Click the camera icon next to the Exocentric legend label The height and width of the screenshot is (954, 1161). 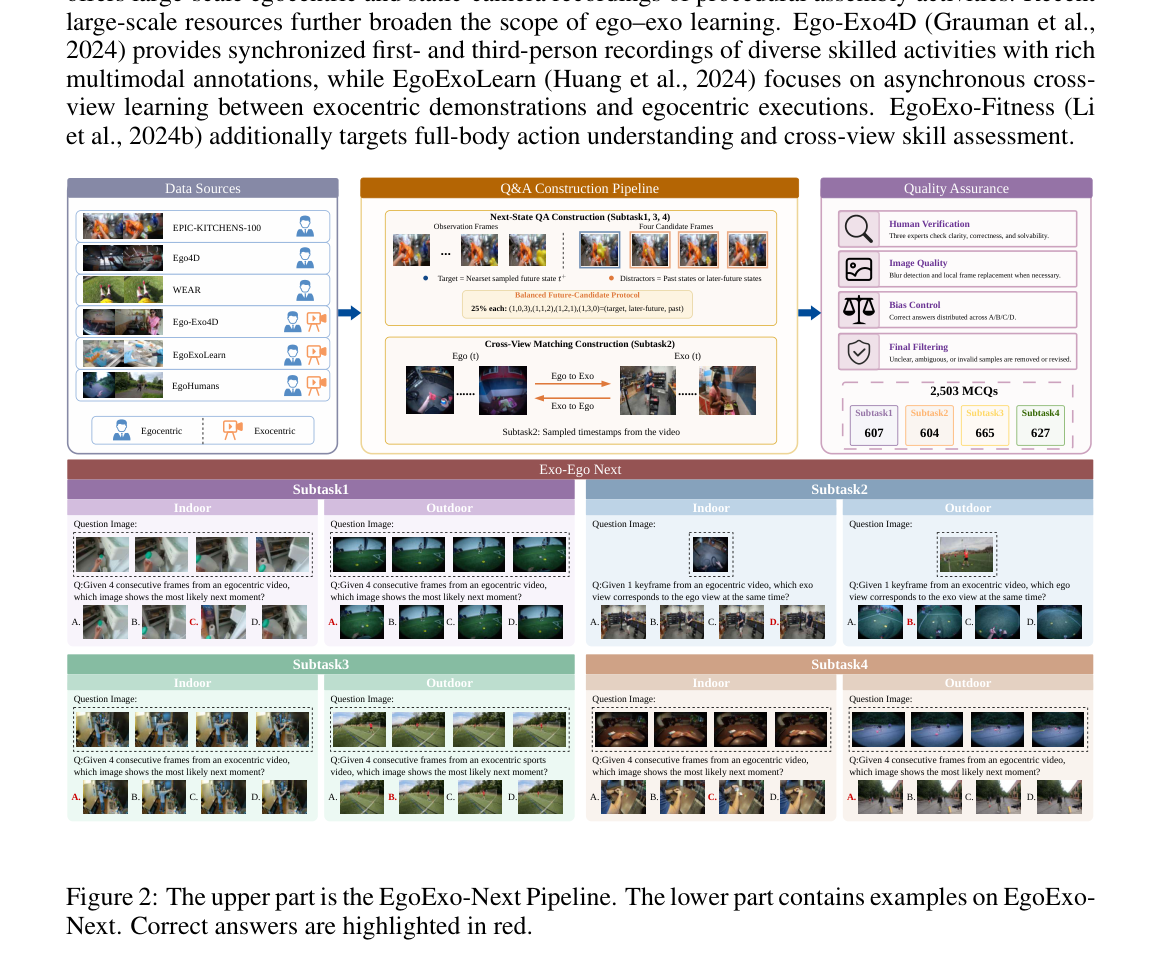tap(232, 430)
